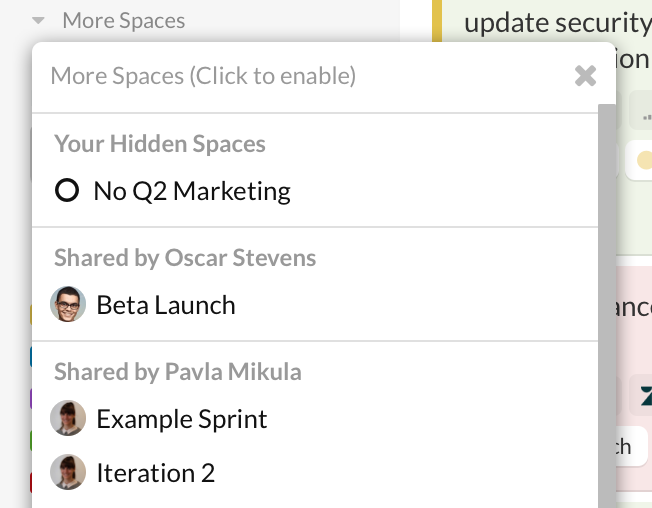Click Pavla Mikula avatar beside Example Sprint
This screenshot has width=652, height=508.
[x=68, y=418]
